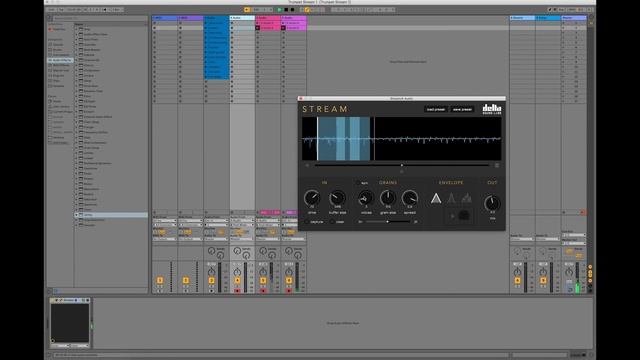Click the Grains horizontal slider handle
Screen dimensions: 640x360
tap(387, 222)
